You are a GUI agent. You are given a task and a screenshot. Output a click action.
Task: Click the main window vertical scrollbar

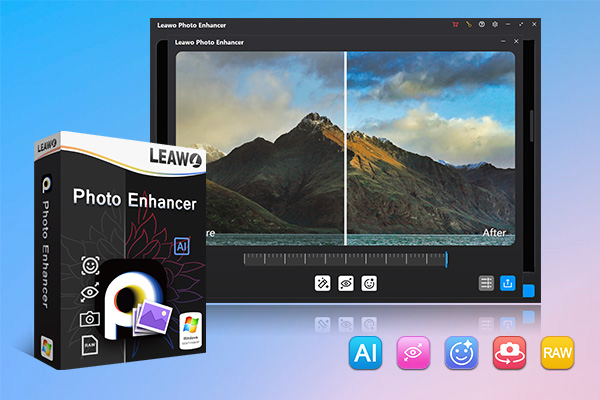pyautogui.click(x=532, y=126)
